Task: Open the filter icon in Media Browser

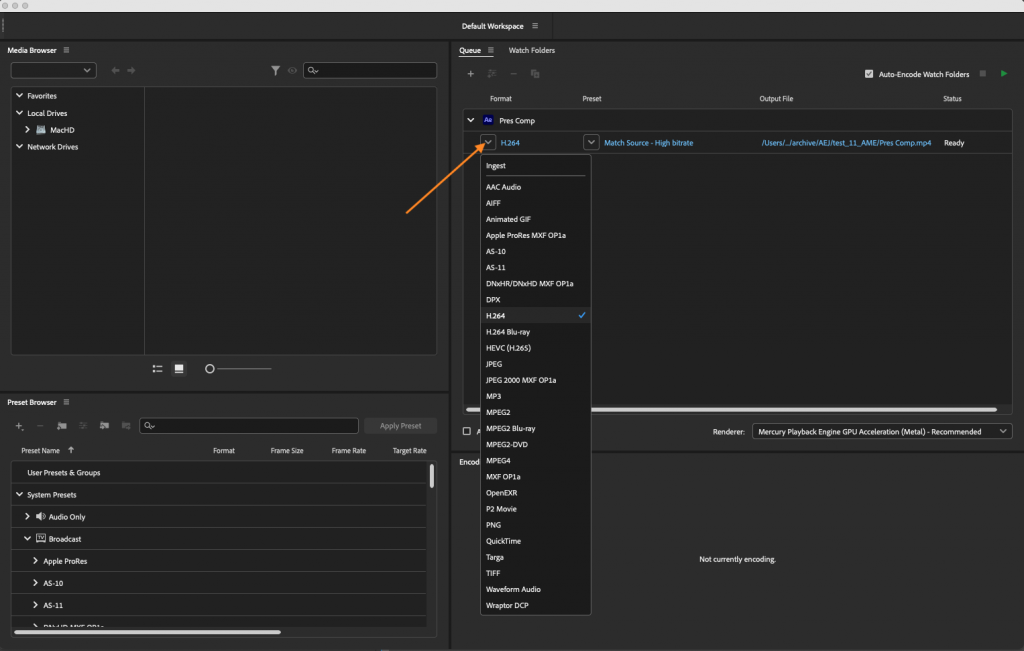Action: (x=276, y=70)
